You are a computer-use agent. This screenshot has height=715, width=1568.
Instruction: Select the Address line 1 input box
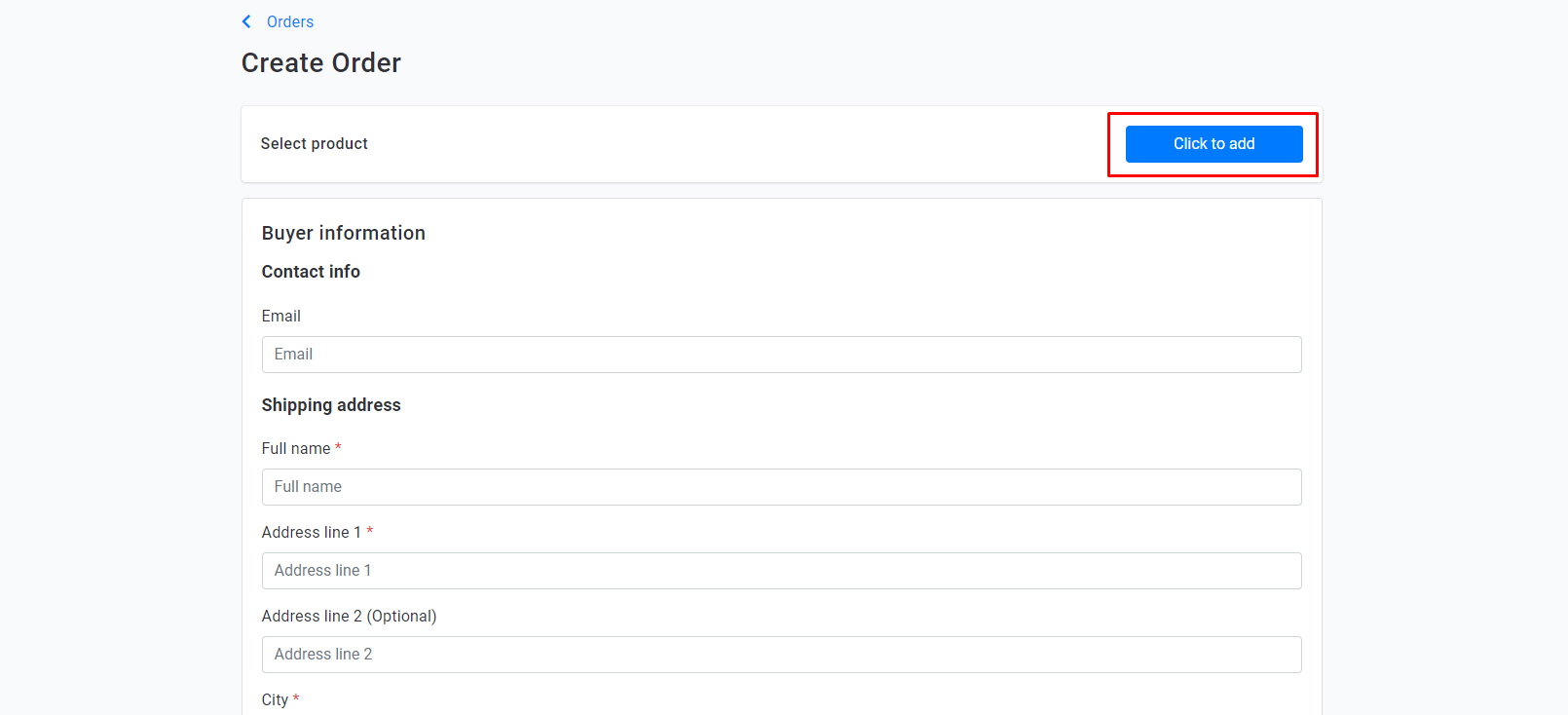point(781,571)
